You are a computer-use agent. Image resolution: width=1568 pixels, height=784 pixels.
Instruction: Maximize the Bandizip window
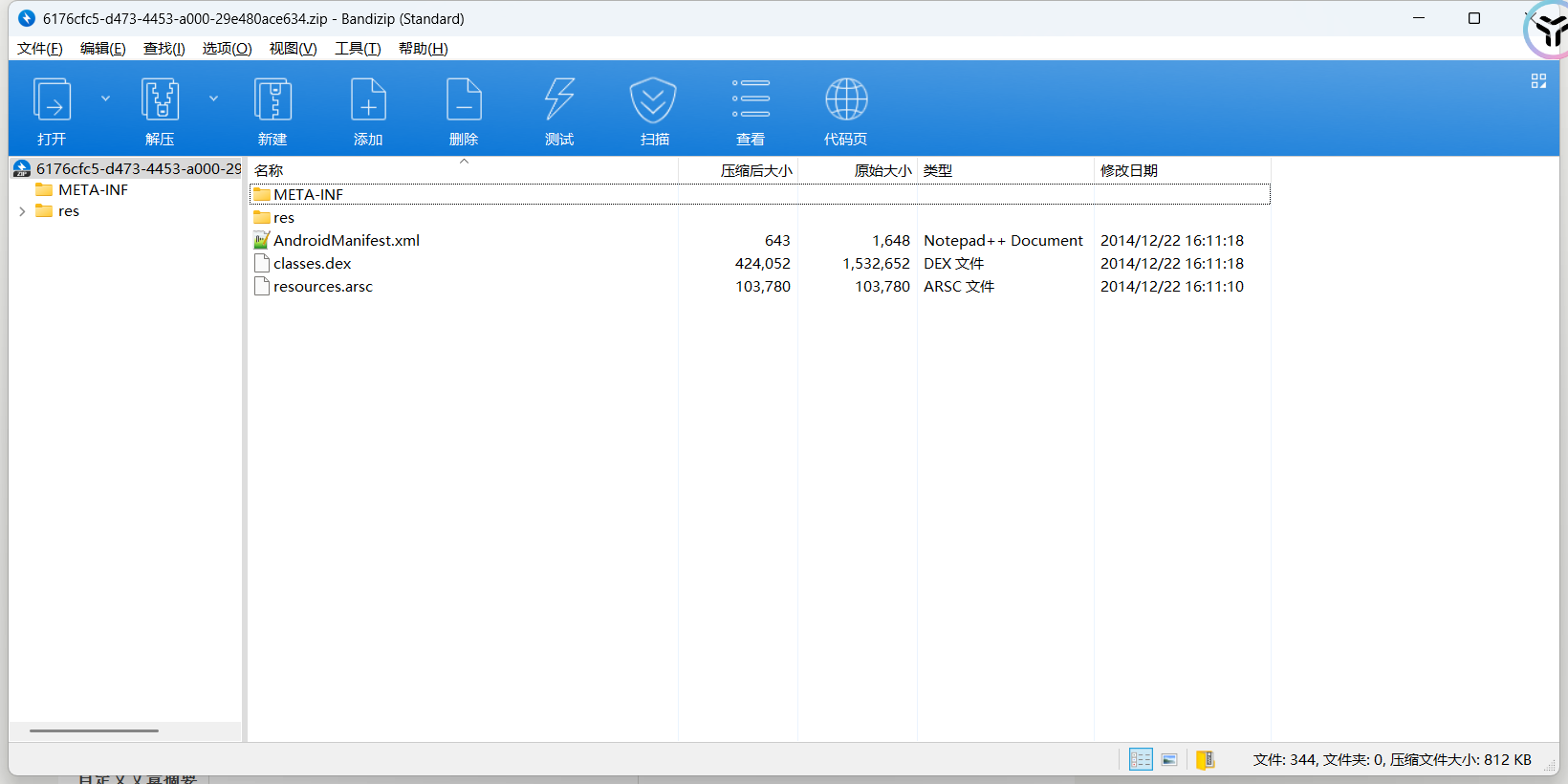[1474, 18]
